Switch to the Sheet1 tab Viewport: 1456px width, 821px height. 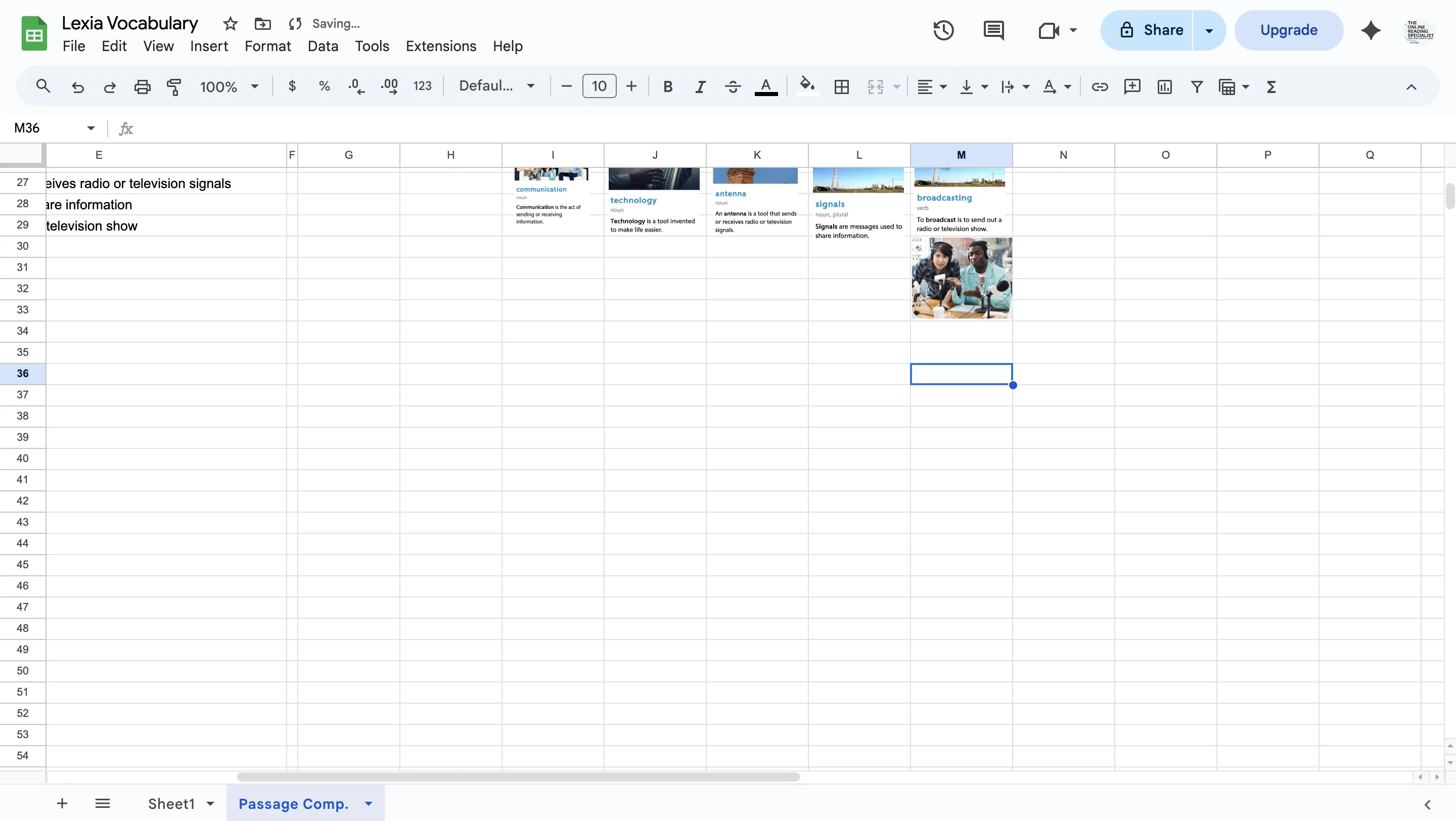pyautogui.click(x=172, y=803)
